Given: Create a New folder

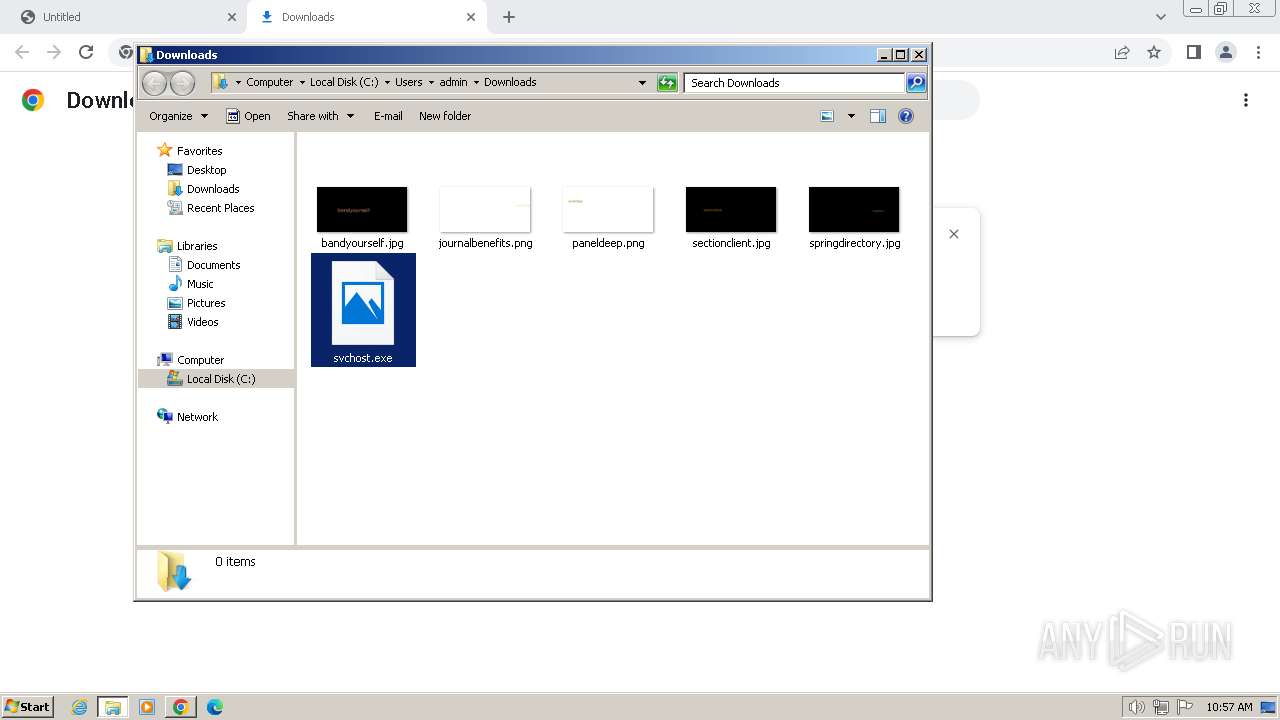Looking at the screenshot, I should tap(445, 116).
